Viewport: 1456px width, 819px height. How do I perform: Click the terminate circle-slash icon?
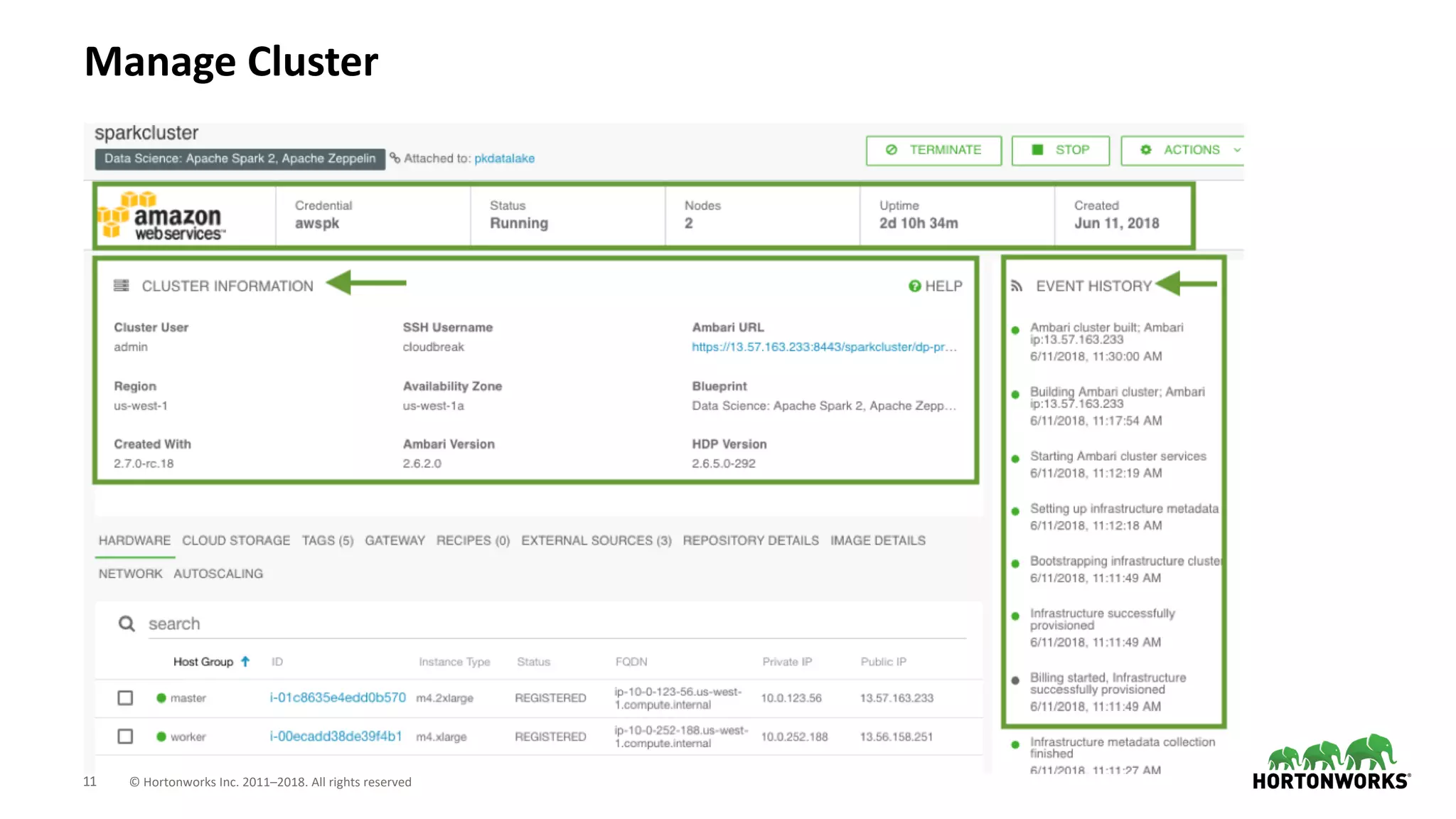tap(892, 150)
